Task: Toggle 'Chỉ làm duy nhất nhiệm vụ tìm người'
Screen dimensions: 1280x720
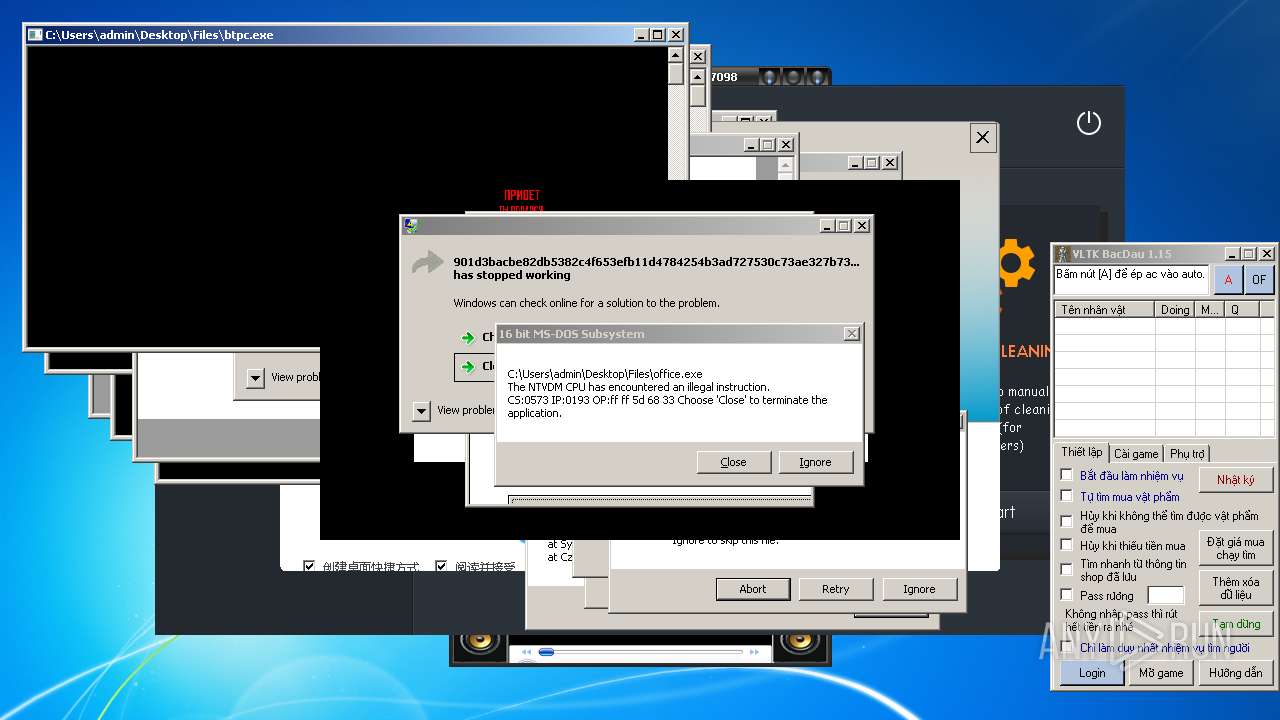Action: pyautogui.click(x=1066, y=647)
